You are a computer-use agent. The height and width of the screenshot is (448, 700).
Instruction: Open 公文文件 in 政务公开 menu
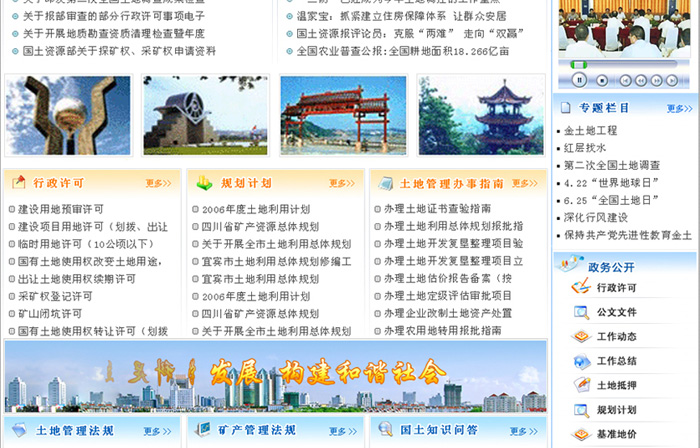point(617,312)
